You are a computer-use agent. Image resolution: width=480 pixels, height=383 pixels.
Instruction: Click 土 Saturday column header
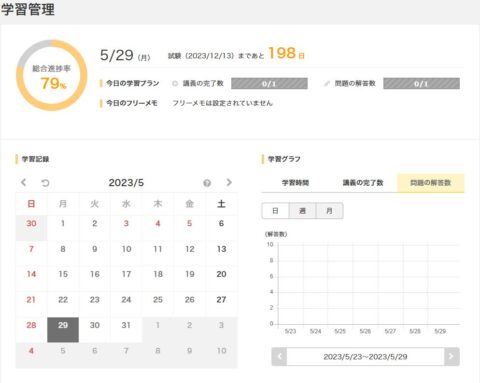pos(221,204)
